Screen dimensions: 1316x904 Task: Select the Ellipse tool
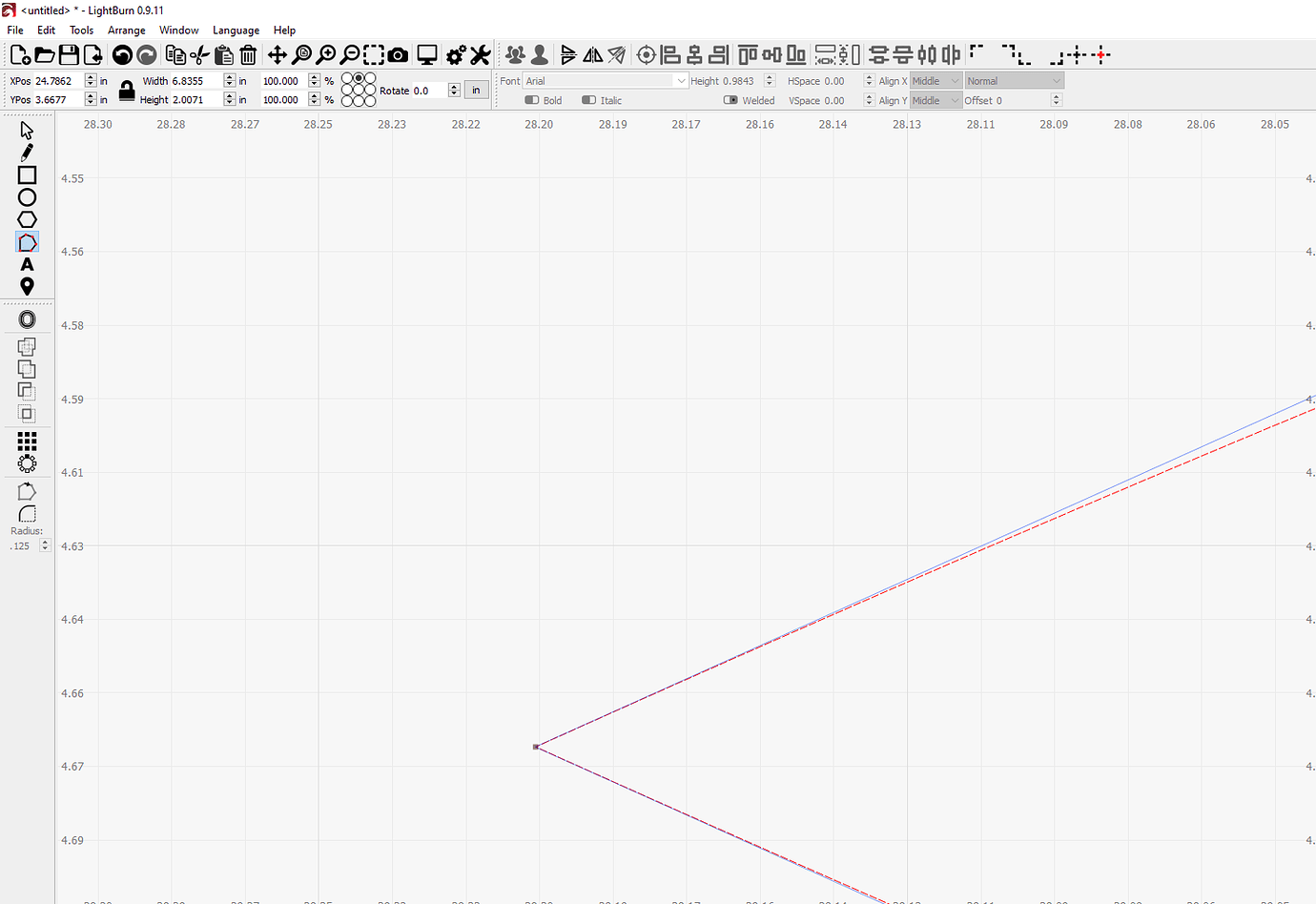(27, 197)
